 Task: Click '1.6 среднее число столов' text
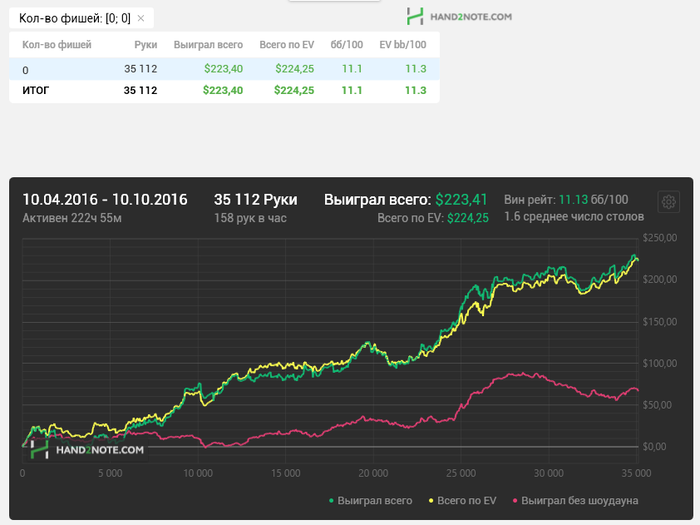click(574, 217)
